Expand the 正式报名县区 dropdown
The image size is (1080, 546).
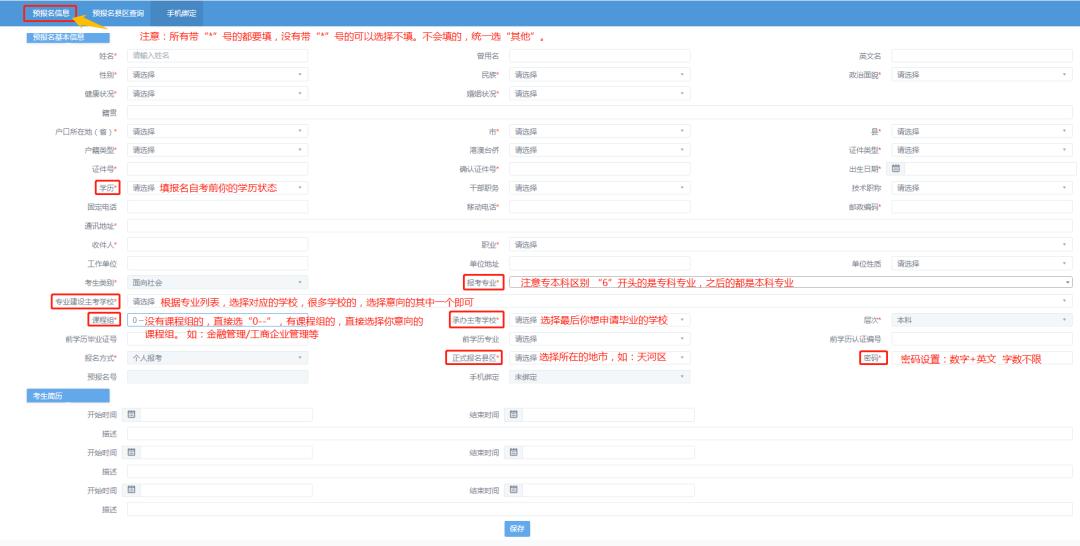[x=599, y=358]
